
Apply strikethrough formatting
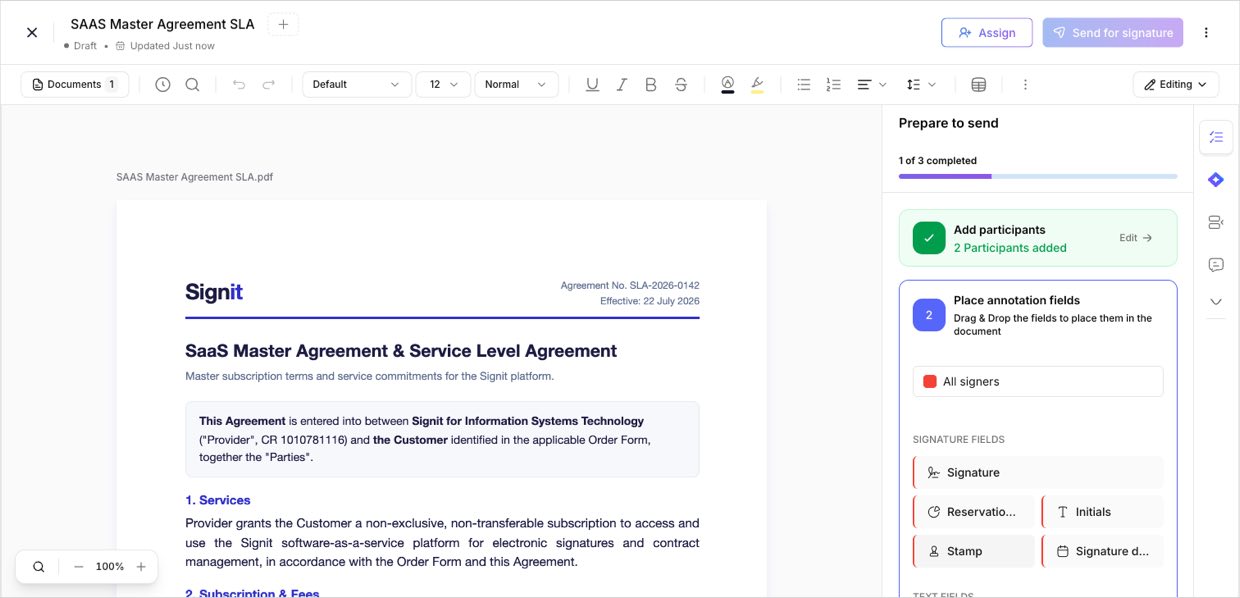click(681, 84)
